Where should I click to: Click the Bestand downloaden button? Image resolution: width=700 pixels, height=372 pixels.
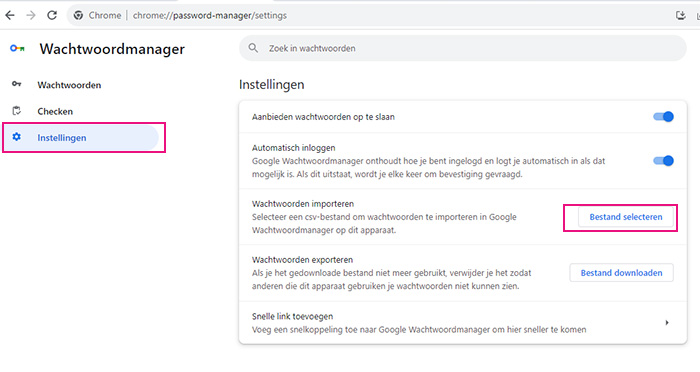(621, 273)
